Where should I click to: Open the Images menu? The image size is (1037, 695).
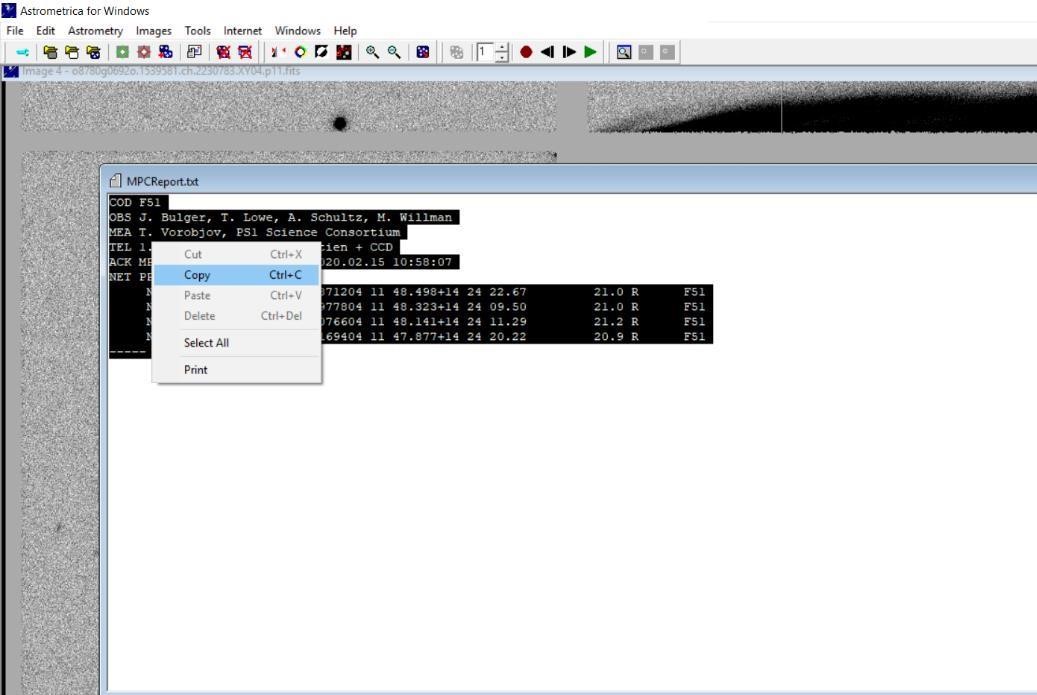pyautogui.click(x=153, y=31)
